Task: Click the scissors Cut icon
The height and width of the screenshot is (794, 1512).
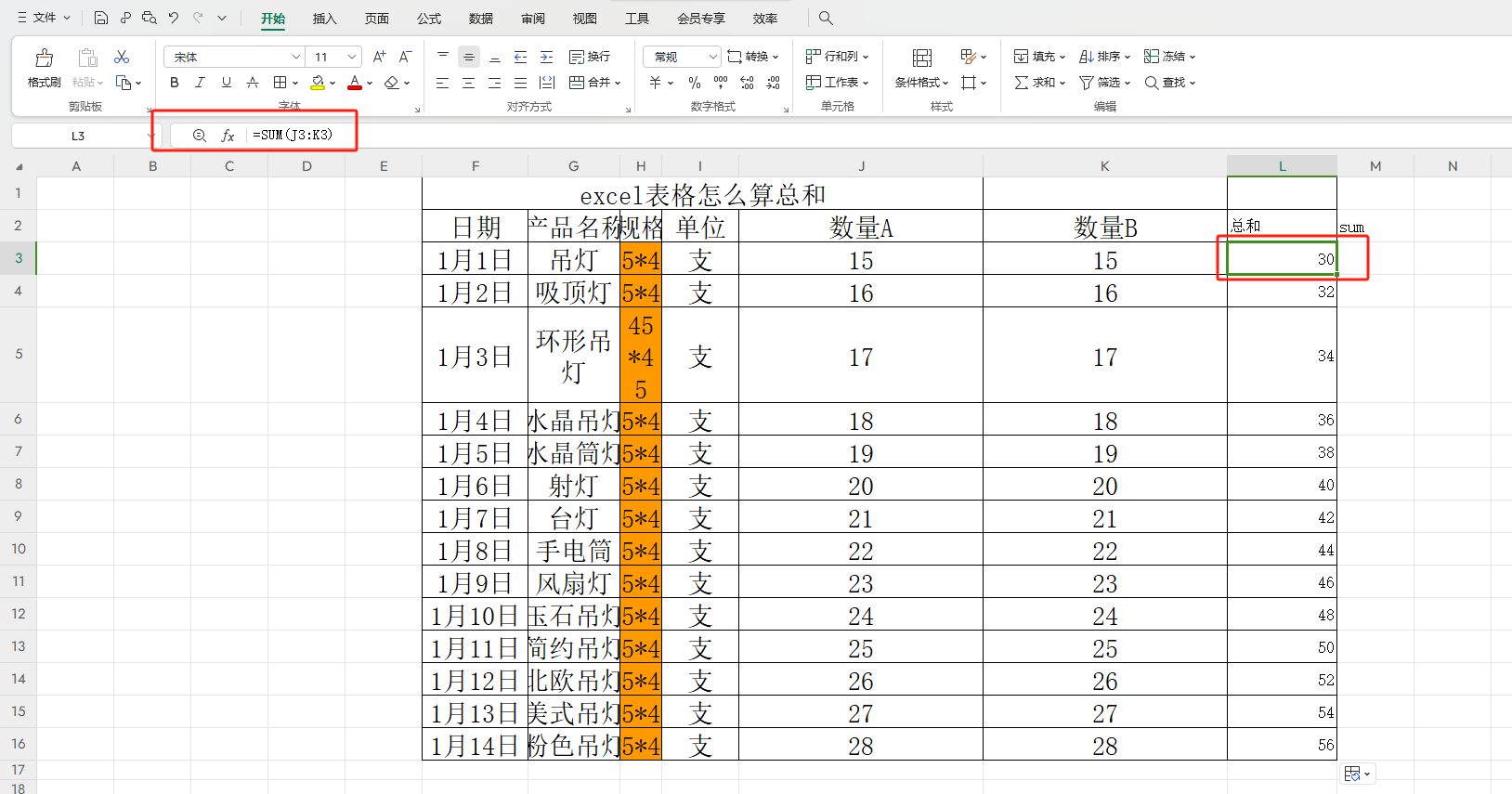Action: [x=122, y=58]
